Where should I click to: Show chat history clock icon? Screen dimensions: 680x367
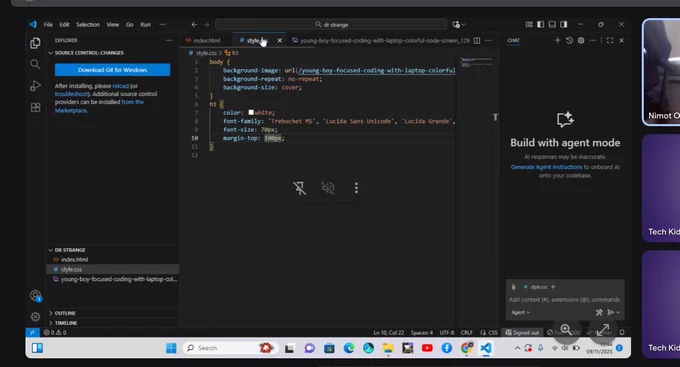point(569,40)
